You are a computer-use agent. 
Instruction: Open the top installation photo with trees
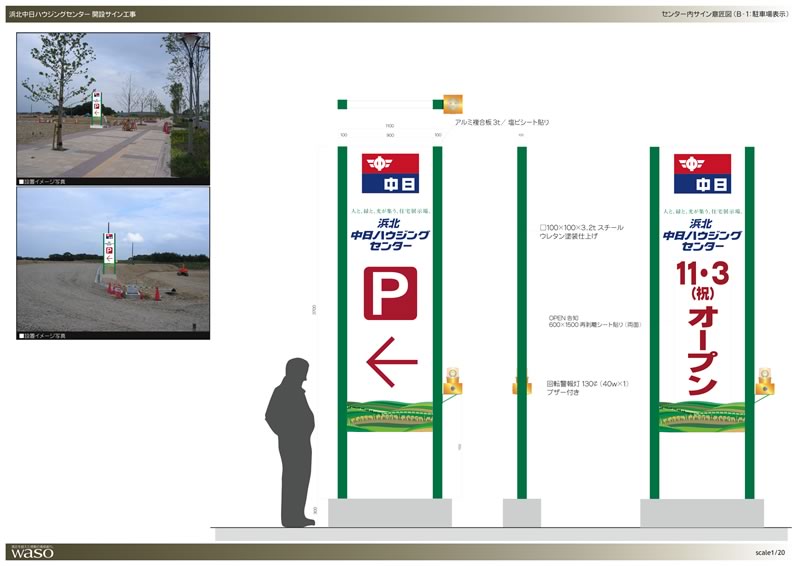(113, 105)
